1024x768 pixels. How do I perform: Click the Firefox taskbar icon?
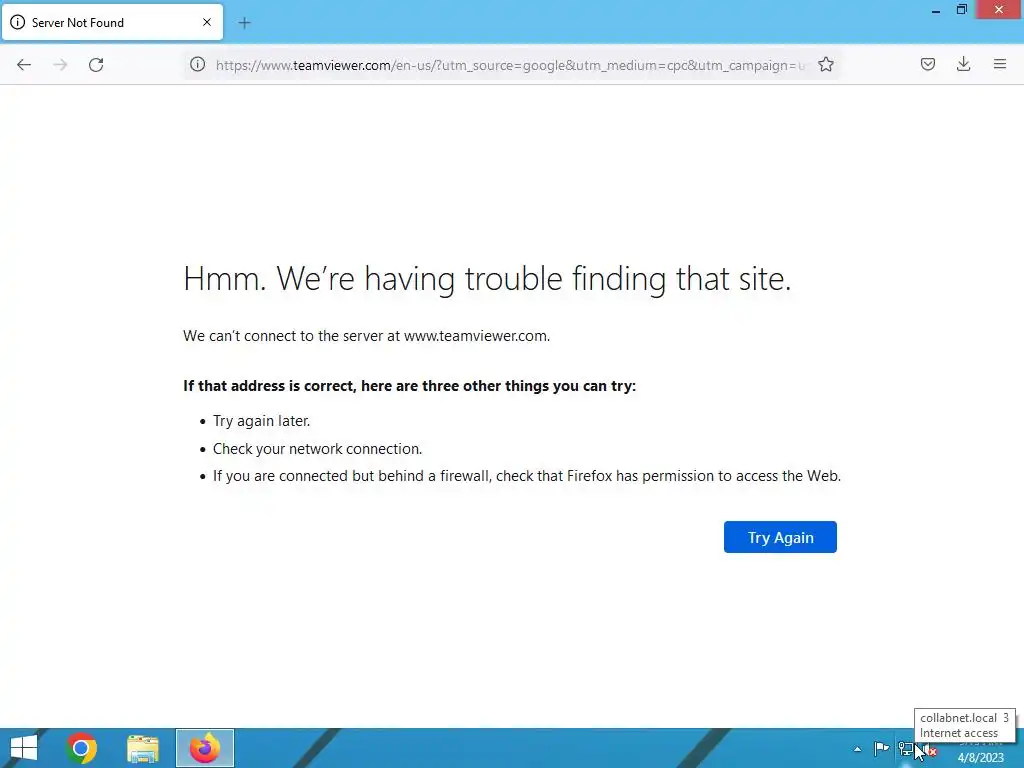[204, 748]
